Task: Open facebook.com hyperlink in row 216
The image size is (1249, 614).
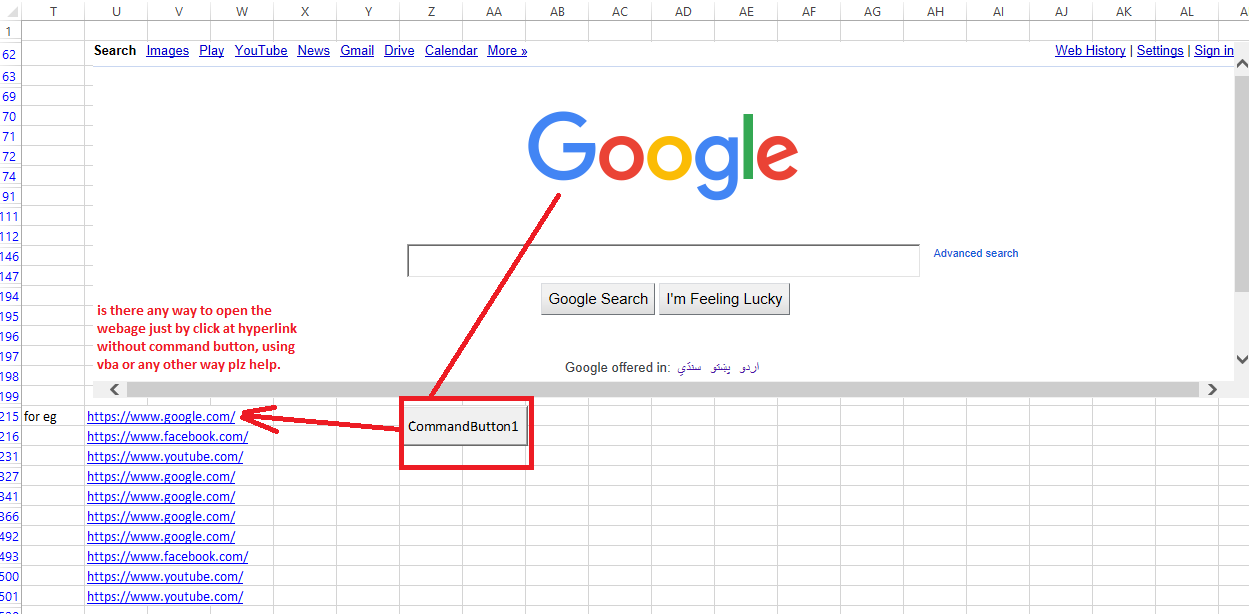Action: click(x=167, y=437)
